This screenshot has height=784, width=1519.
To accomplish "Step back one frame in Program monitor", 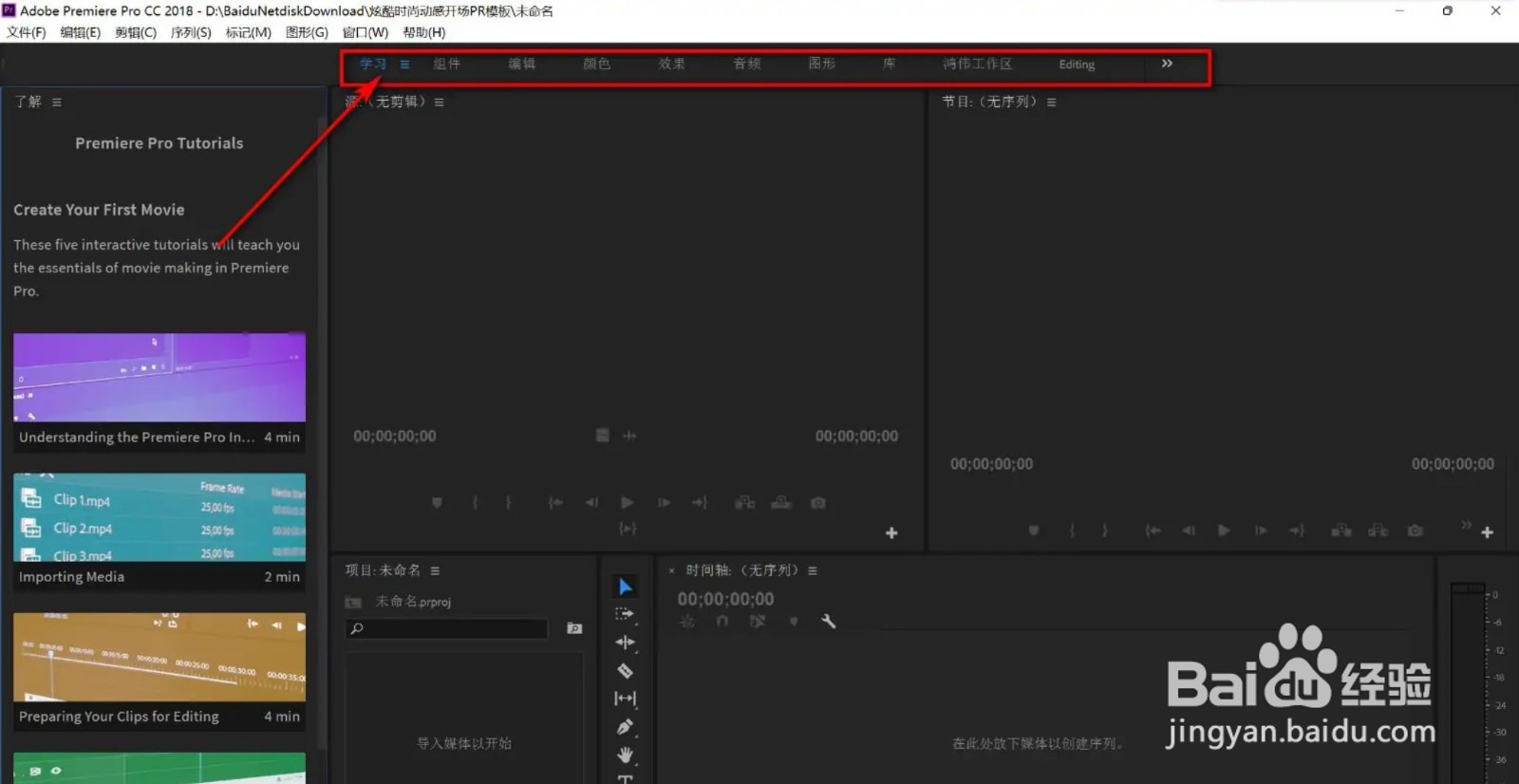I will click(1189, 531).
